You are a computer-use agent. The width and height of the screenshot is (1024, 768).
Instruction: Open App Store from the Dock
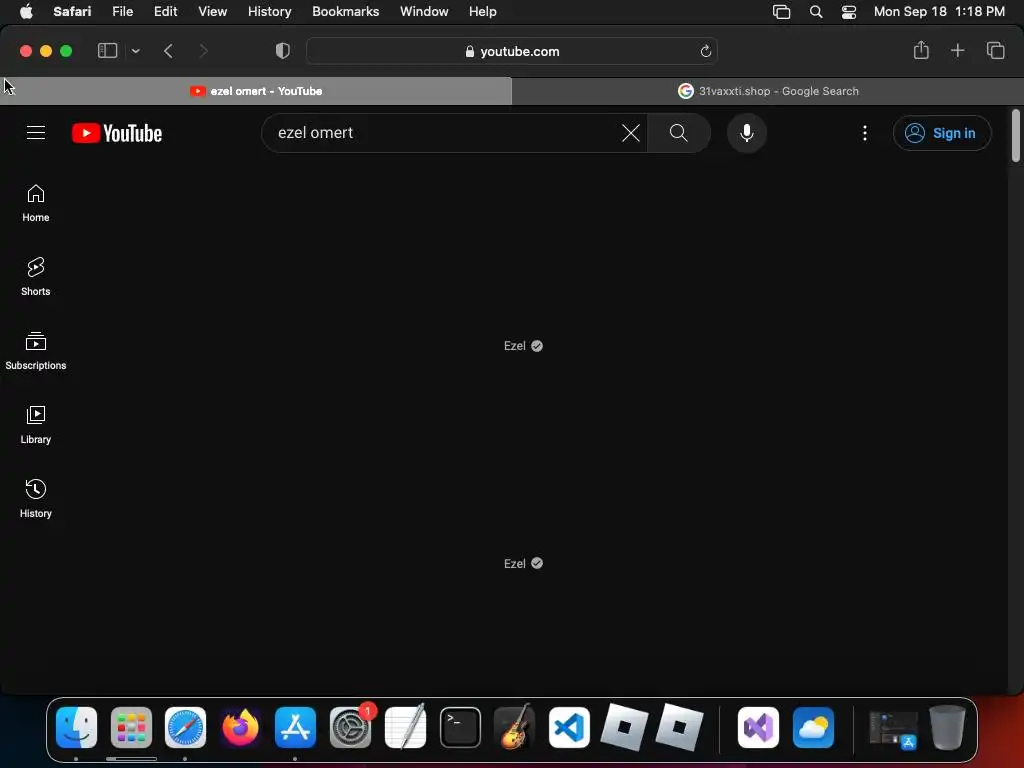pos(295,727)
